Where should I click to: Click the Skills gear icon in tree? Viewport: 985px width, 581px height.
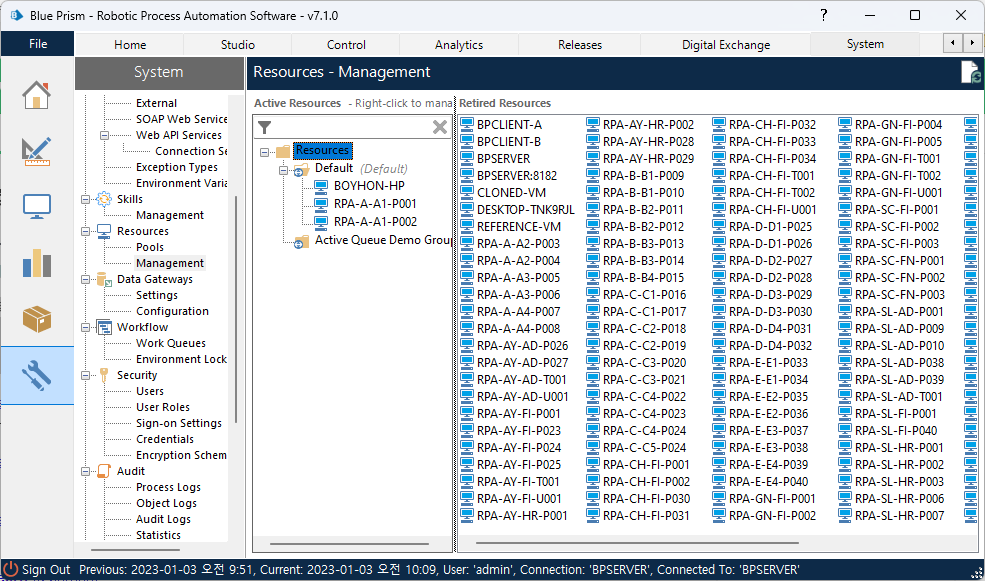(x=104, y=199)
